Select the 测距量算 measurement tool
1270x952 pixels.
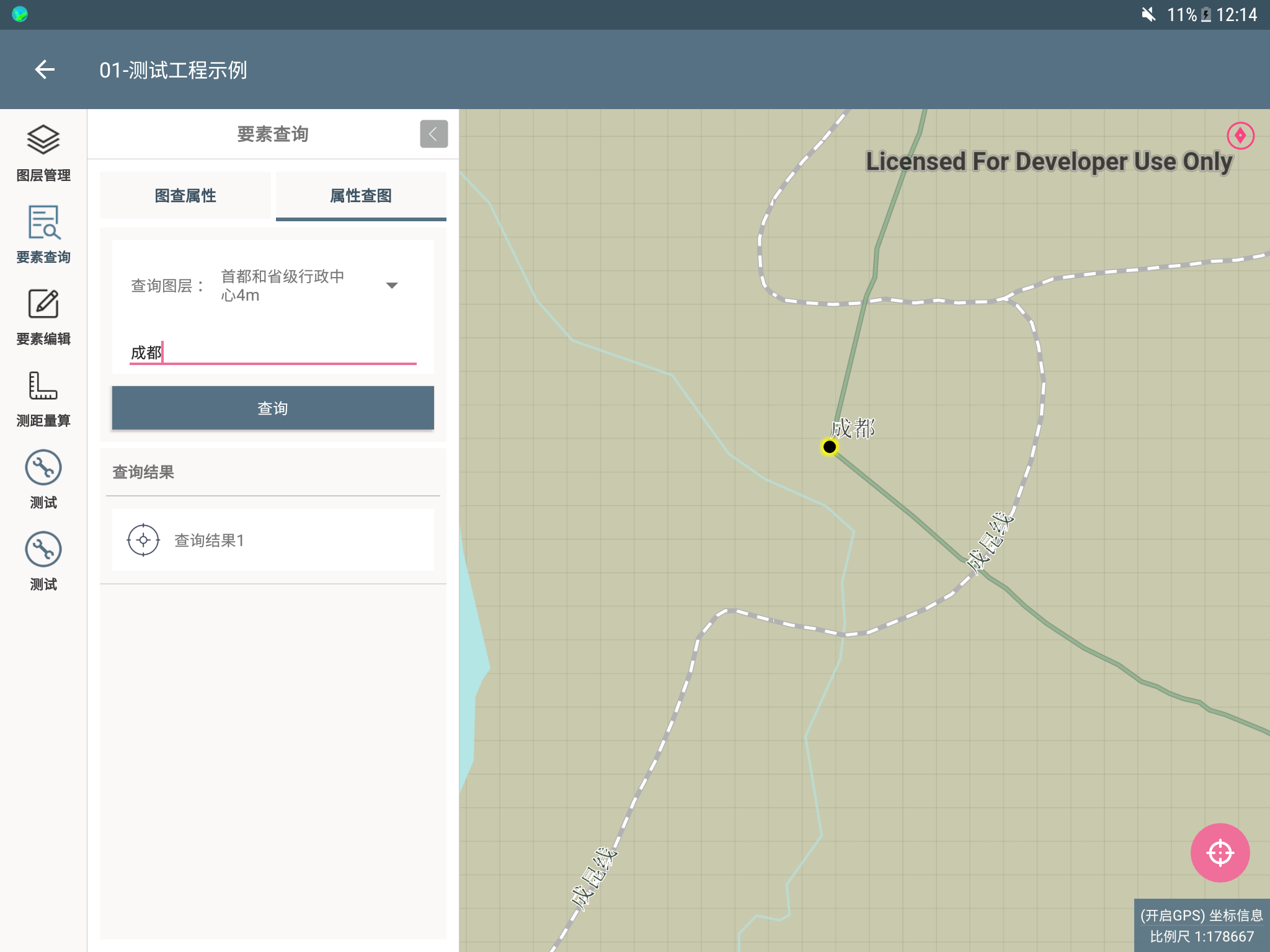[43, 387]
